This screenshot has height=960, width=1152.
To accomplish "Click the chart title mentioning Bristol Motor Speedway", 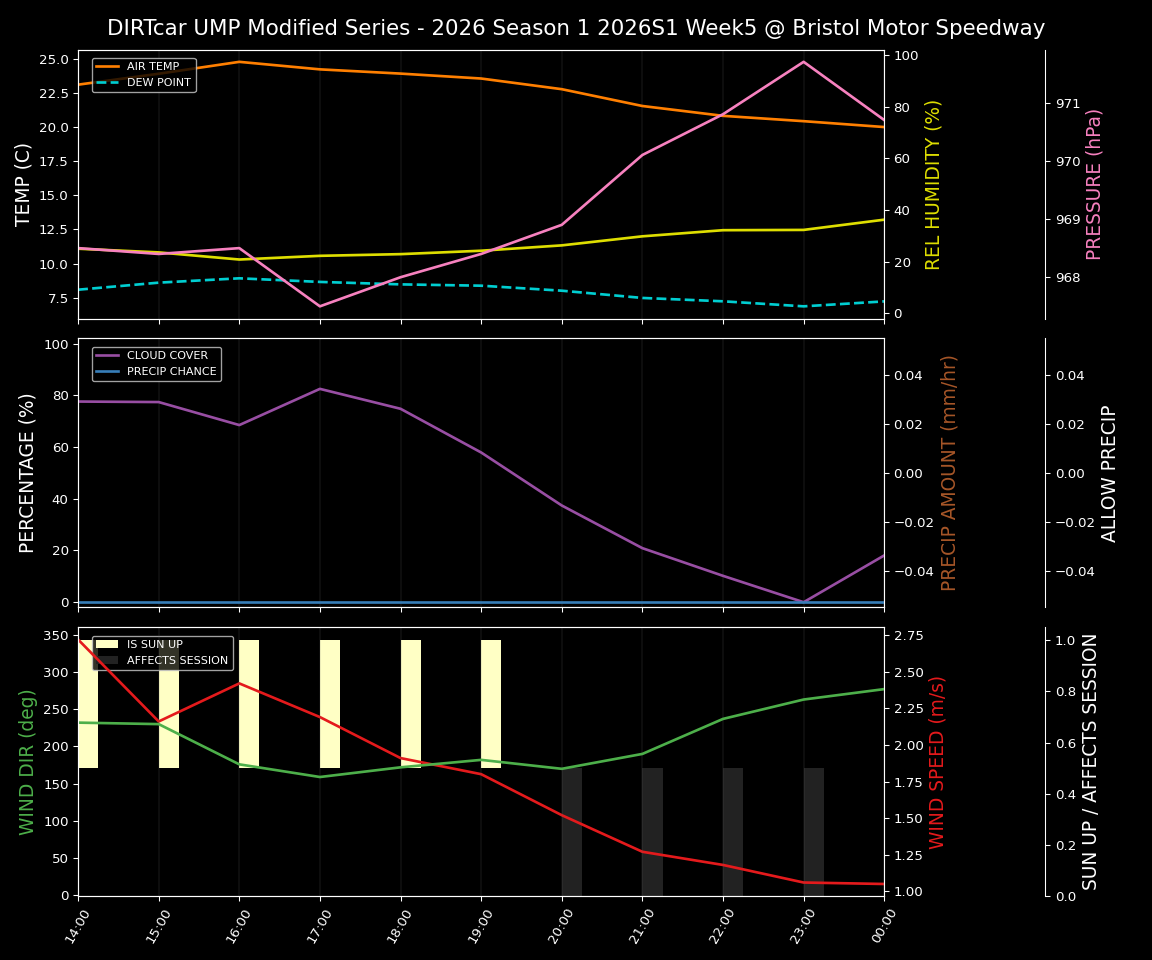I will click(x=576, y=28).
